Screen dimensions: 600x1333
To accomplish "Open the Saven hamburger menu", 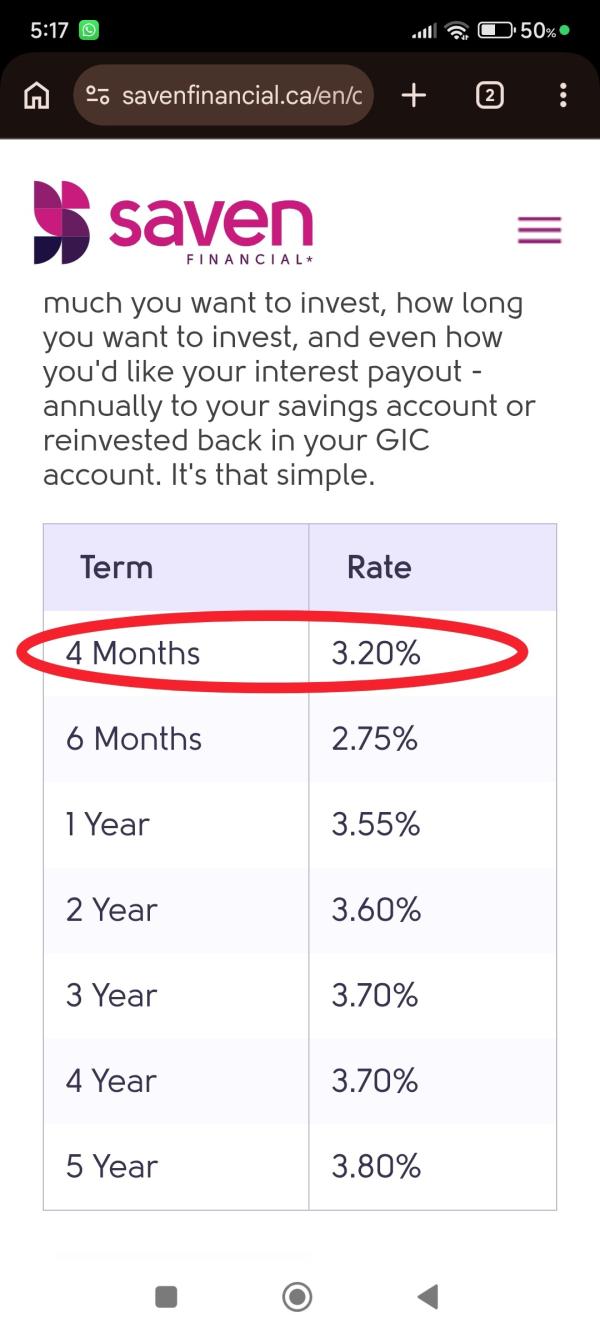I will 539,231.
